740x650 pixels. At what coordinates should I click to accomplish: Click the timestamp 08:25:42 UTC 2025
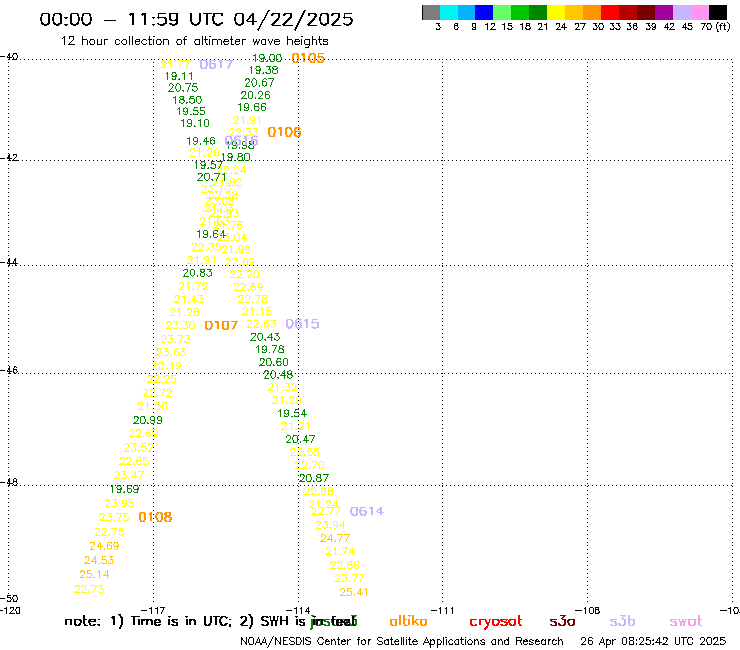(674, 641)
